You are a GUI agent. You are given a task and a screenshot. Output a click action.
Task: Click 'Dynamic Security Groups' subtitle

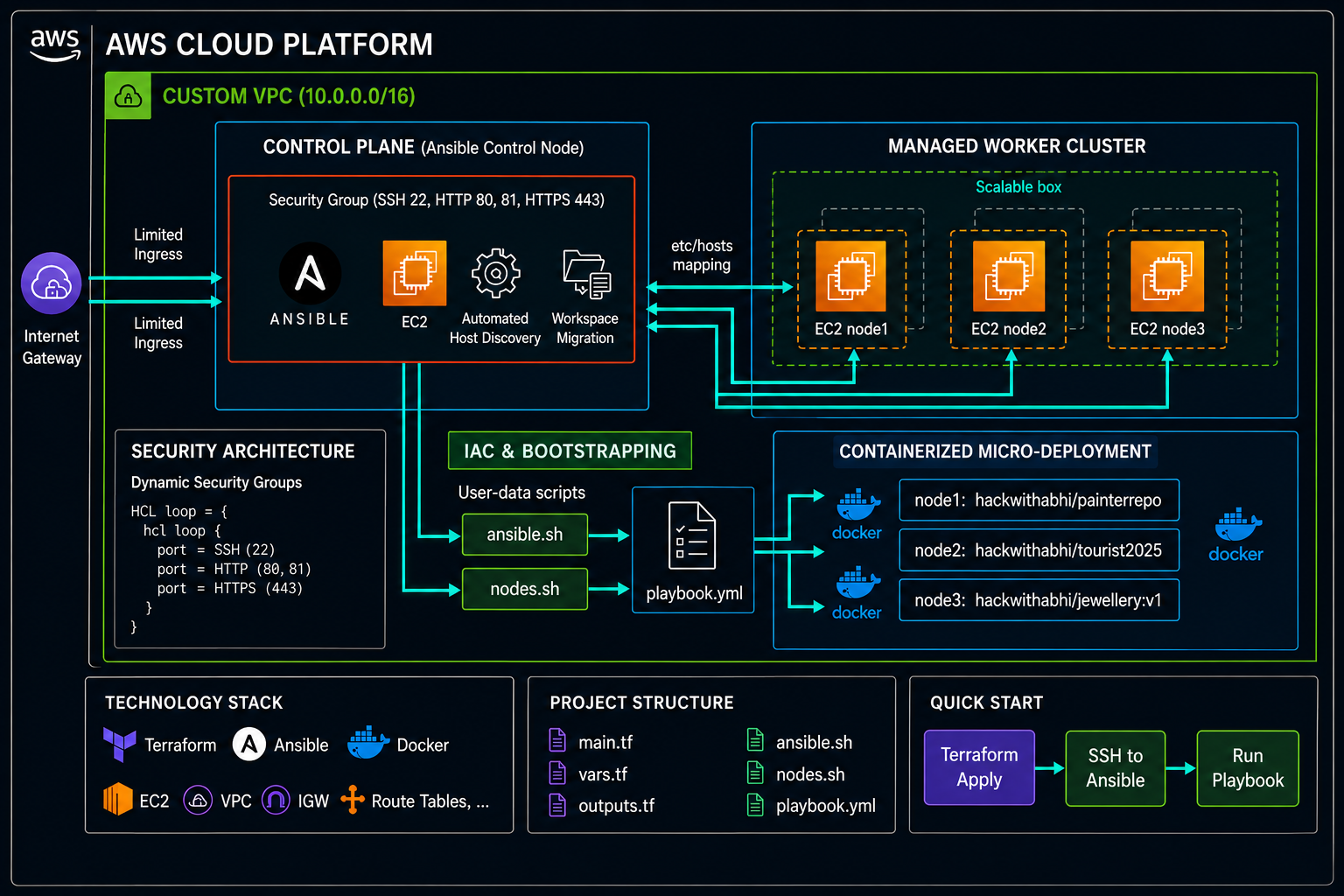click(x=216, y=482)
